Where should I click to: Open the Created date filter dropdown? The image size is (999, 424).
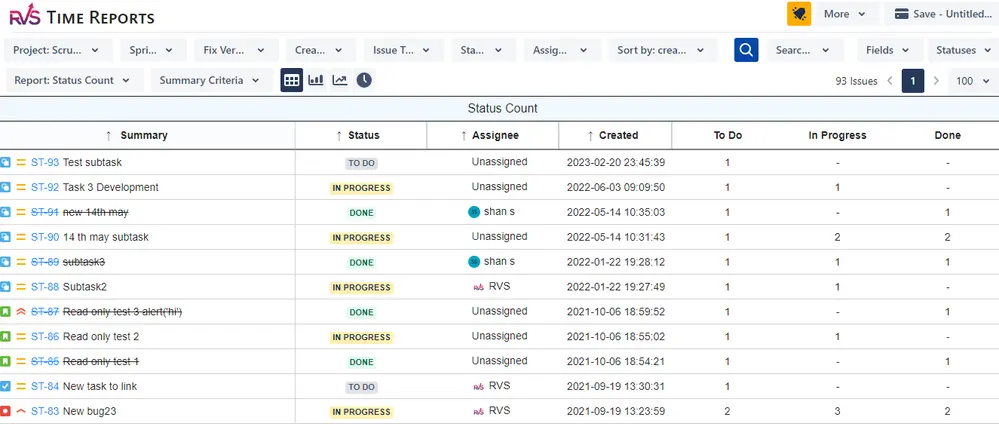[320, 50]
